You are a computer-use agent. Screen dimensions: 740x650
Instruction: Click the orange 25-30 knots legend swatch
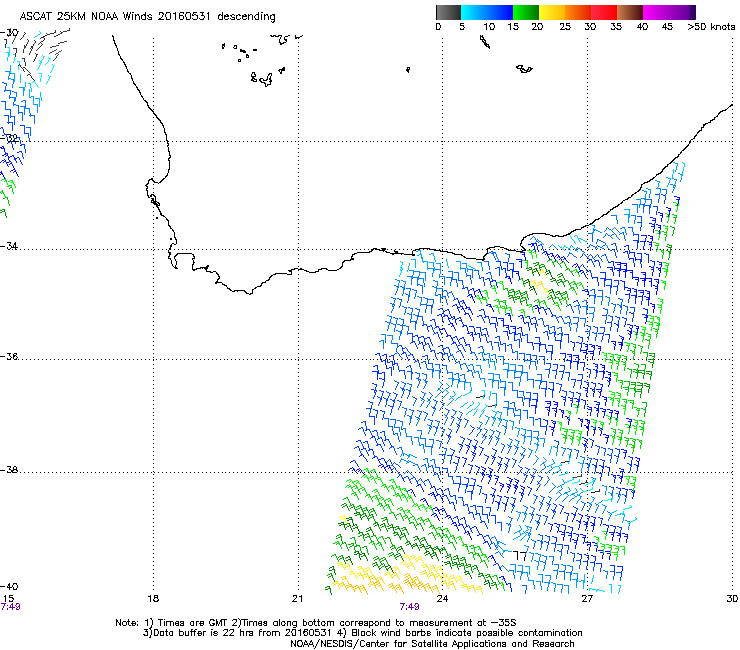pos(578,12)
